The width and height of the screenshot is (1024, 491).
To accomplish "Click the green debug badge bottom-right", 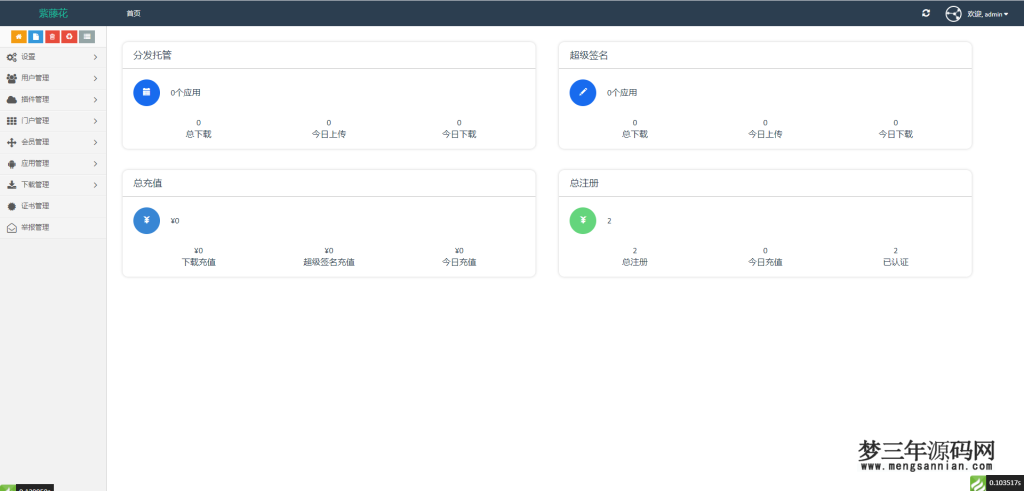I will coord(977,483).
